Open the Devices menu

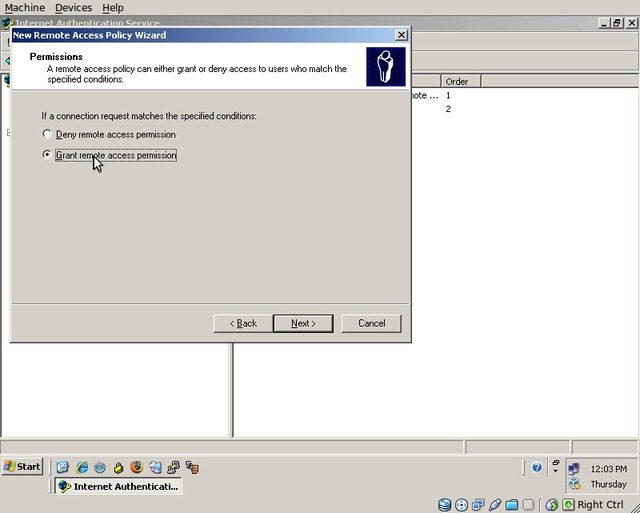coord(73,7)
